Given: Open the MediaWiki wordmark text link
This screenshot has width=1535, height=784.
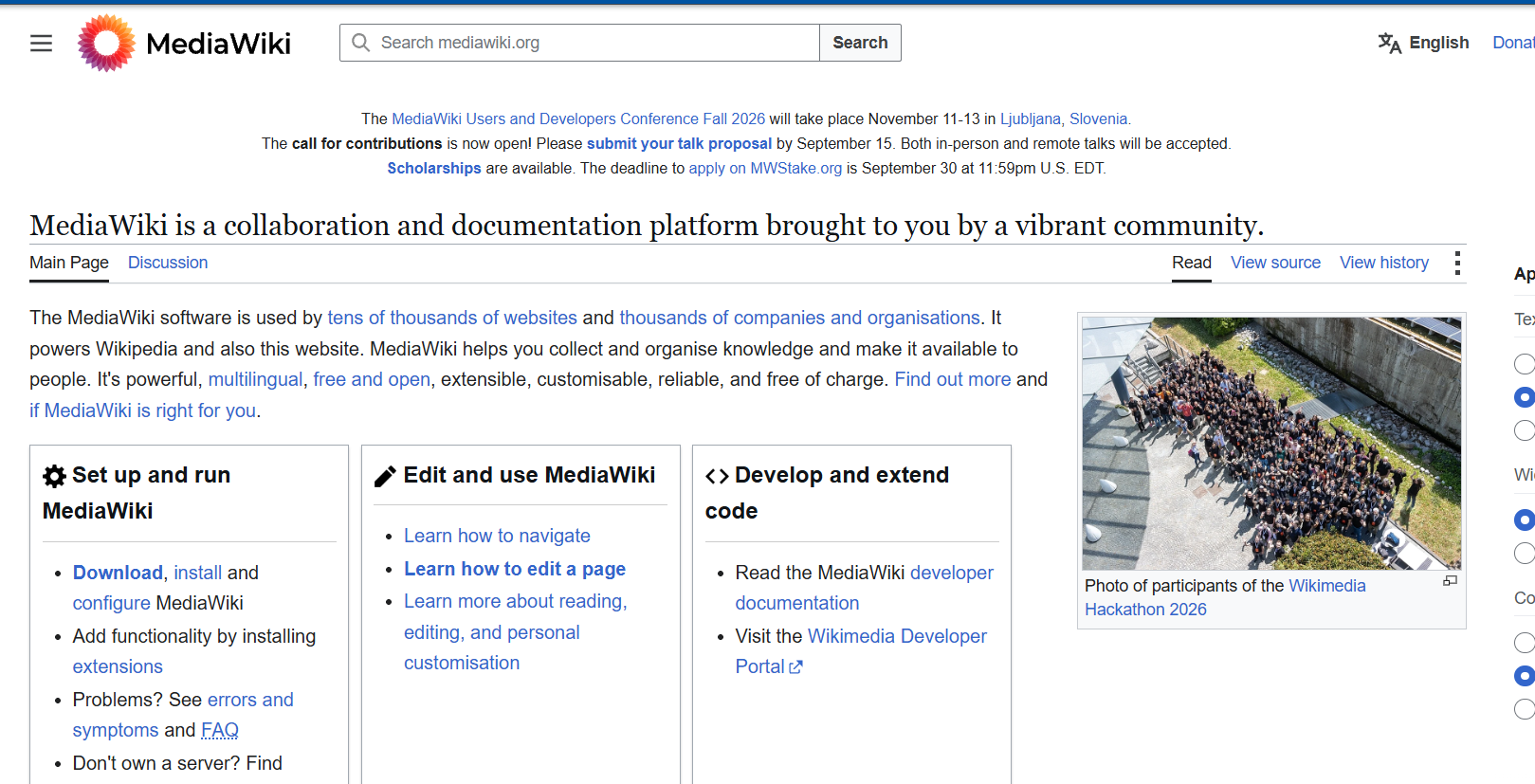Looking at the screenshot, I should click(219, 44).
